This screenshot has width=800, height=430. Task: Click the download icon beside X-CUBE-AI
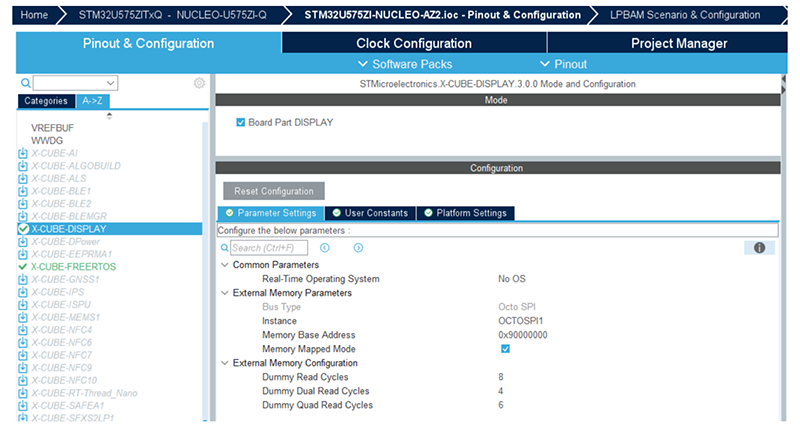click(x=22, y=153)
